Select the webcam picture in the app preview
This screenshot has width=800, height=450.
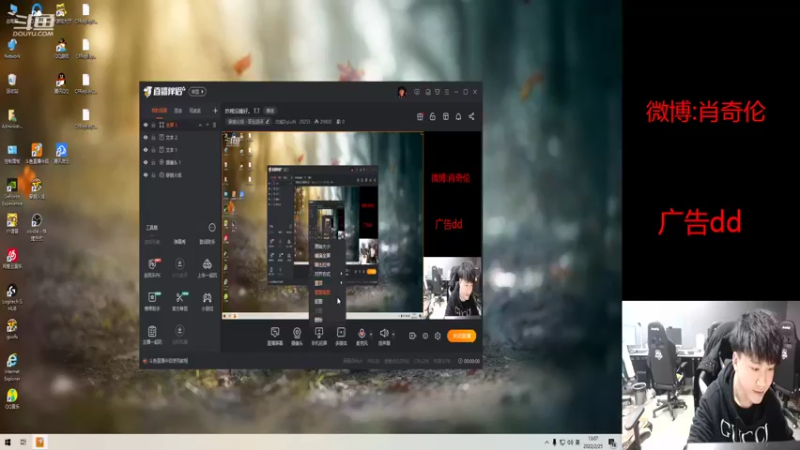tap(452, 288)
